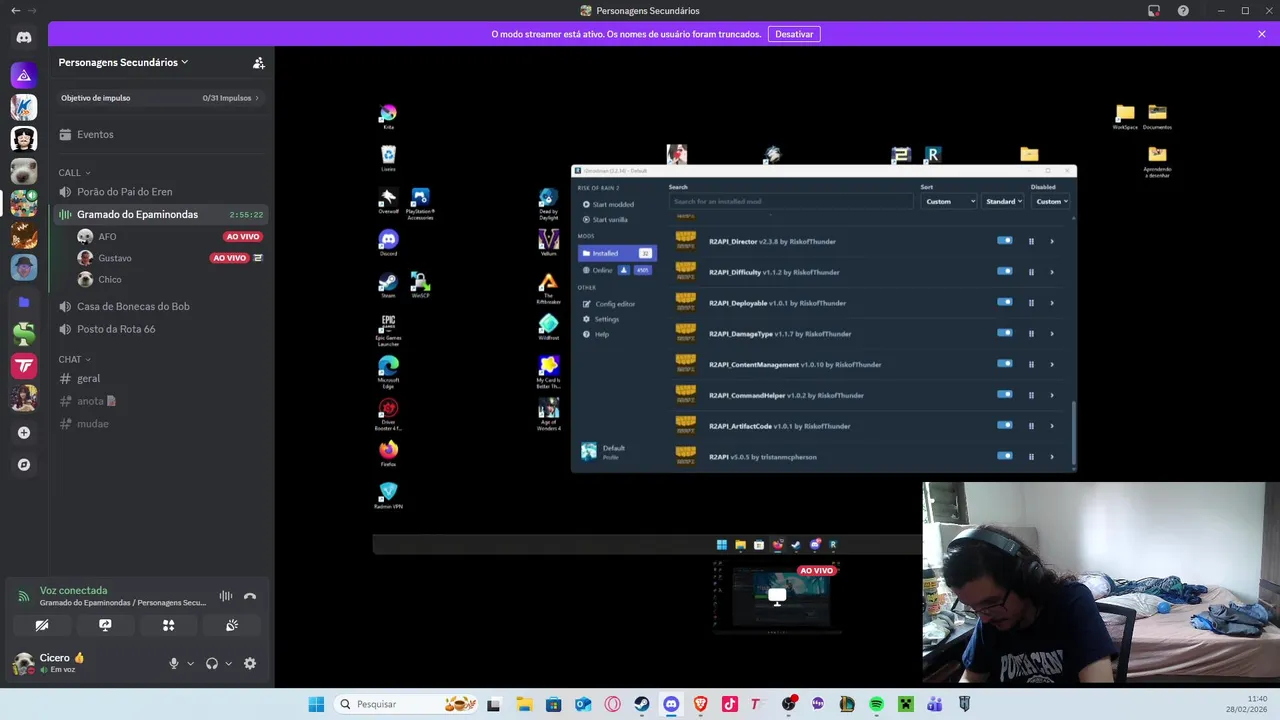Open the activities shapes icon
Screen dimensions: 1280x720
pos(168,625)
